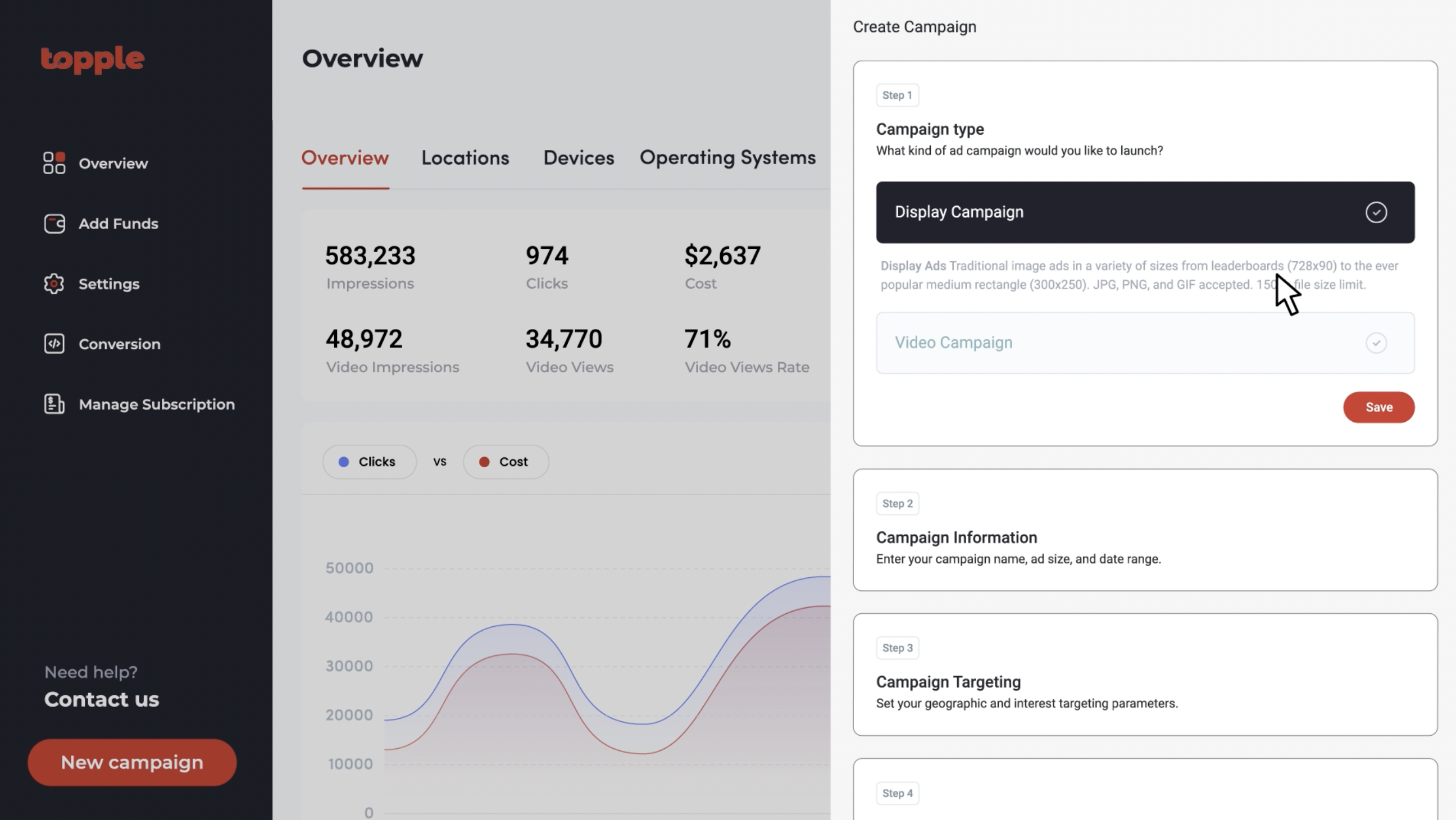Go to the Operating Systems tab
This screenshot has height=820, width=1456.
pyautogui.click(x=727, y=158)
